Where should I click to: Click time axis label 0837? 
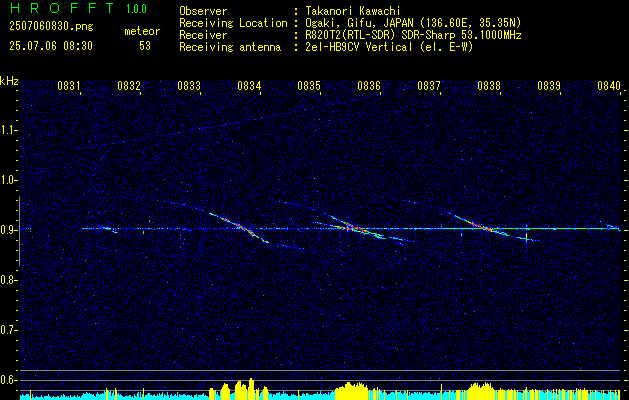pyautogui.click(x=429, y=86)
